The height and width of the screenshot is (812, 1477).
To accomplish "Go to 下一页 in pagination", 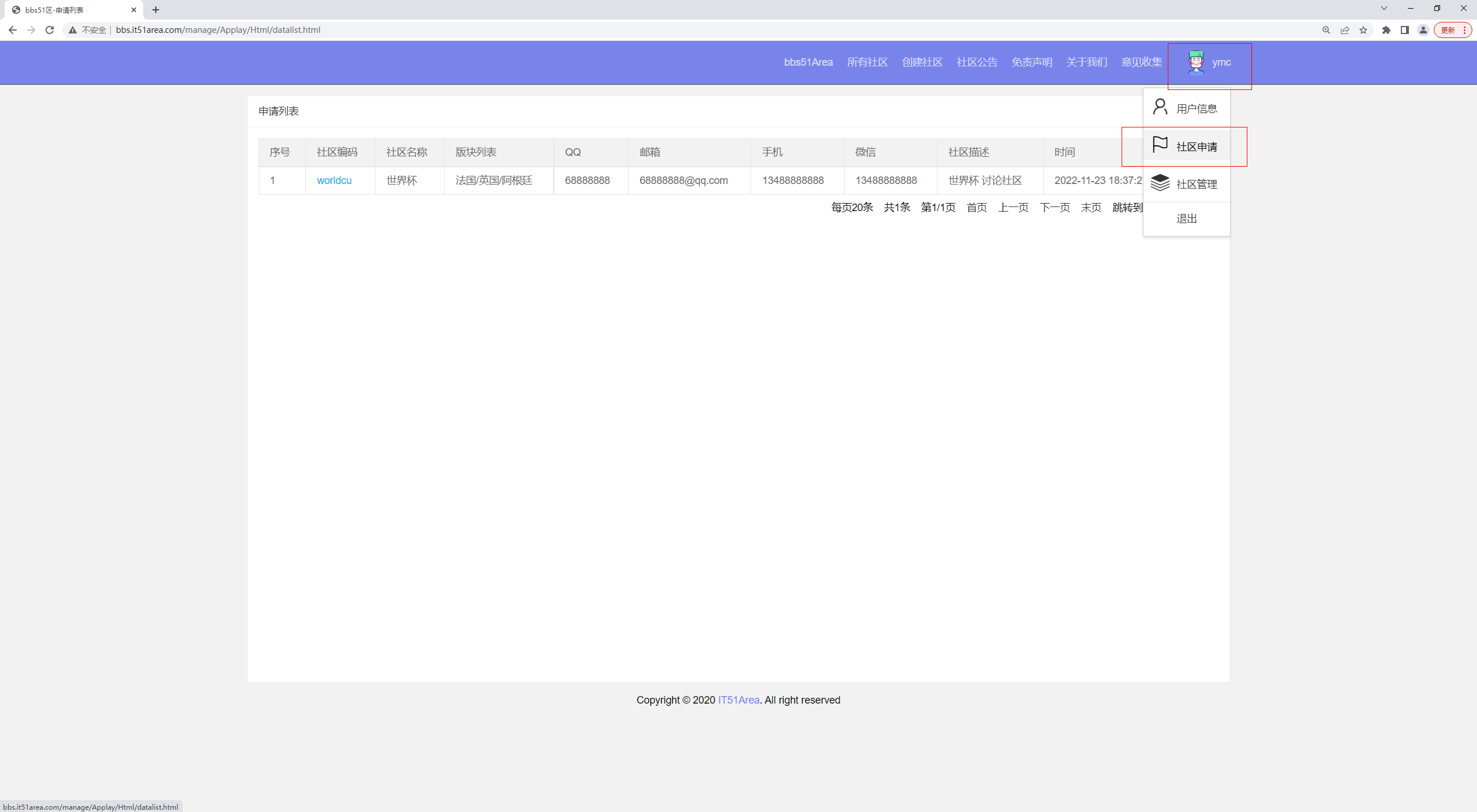I will [1055, 207].
